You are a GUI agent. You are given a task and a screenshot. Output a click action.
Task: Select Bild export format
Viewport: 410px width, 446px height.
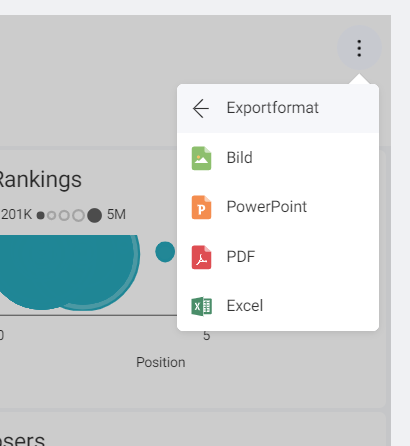tap(278, 158)
